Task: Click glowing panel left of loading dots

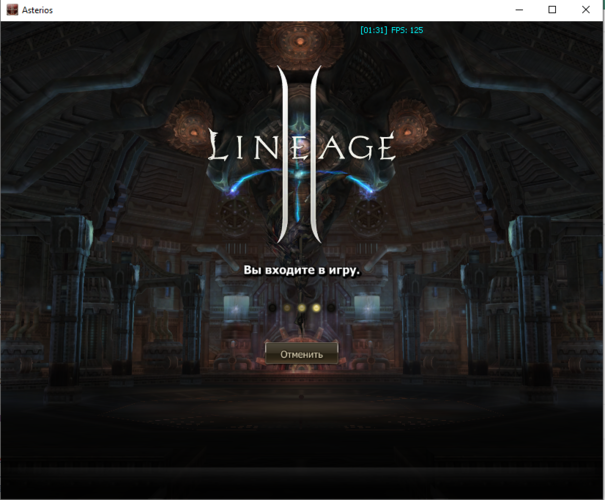Action: tap(238, 307)
